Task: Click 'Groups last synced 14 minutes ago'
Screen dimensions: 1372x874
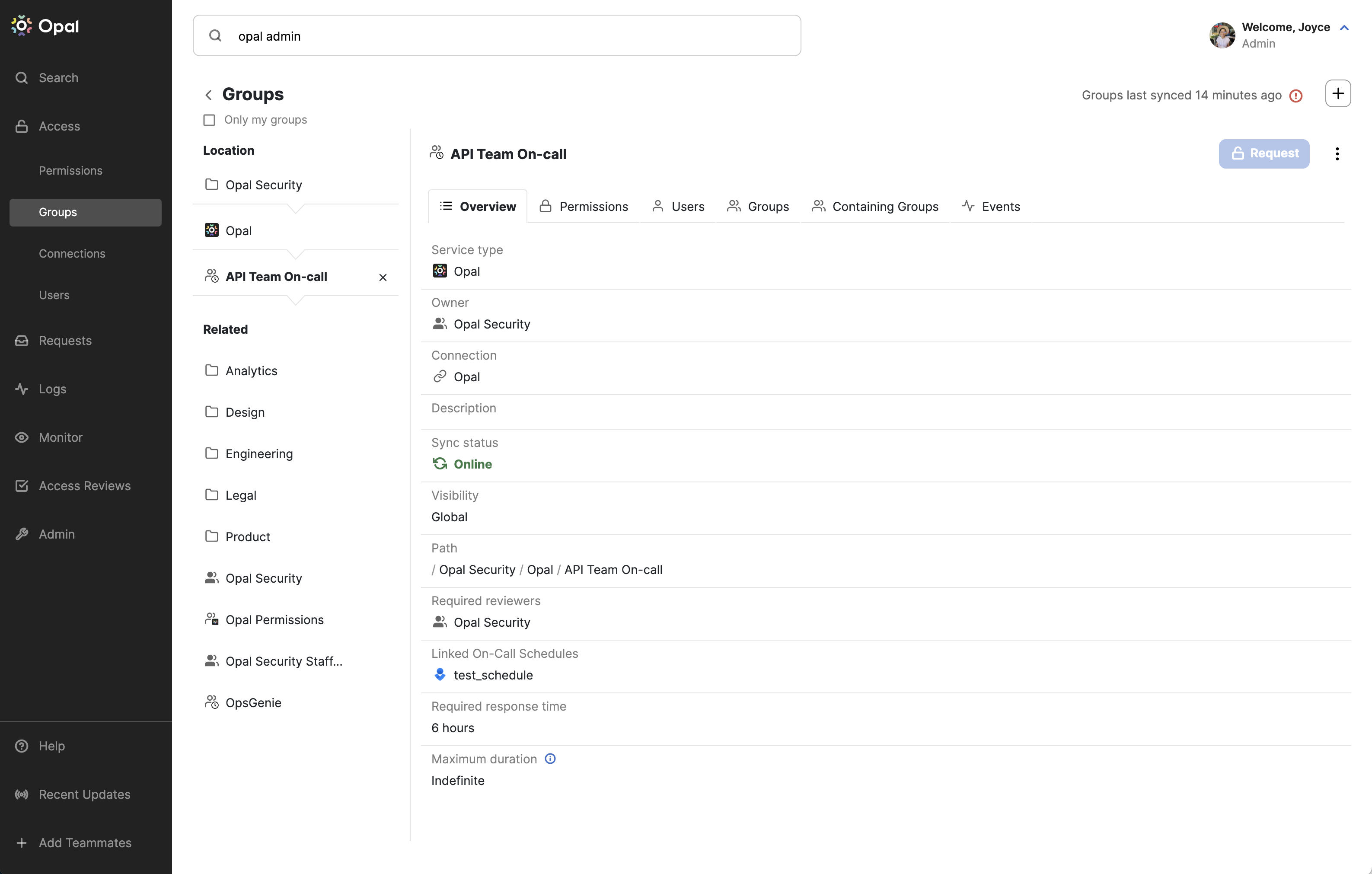Action: pos(1181,95)
